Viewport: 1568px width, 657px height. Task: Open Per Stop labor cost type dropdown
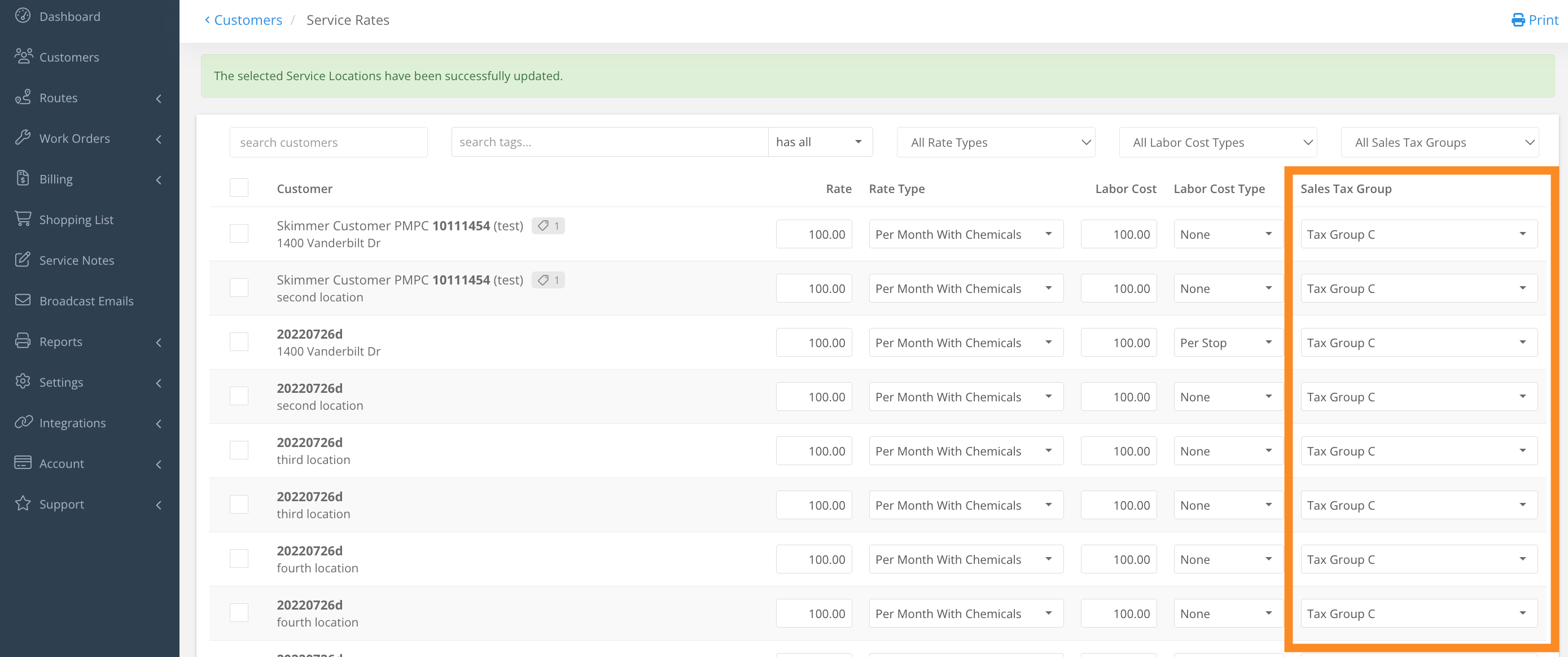point(1228,342)
